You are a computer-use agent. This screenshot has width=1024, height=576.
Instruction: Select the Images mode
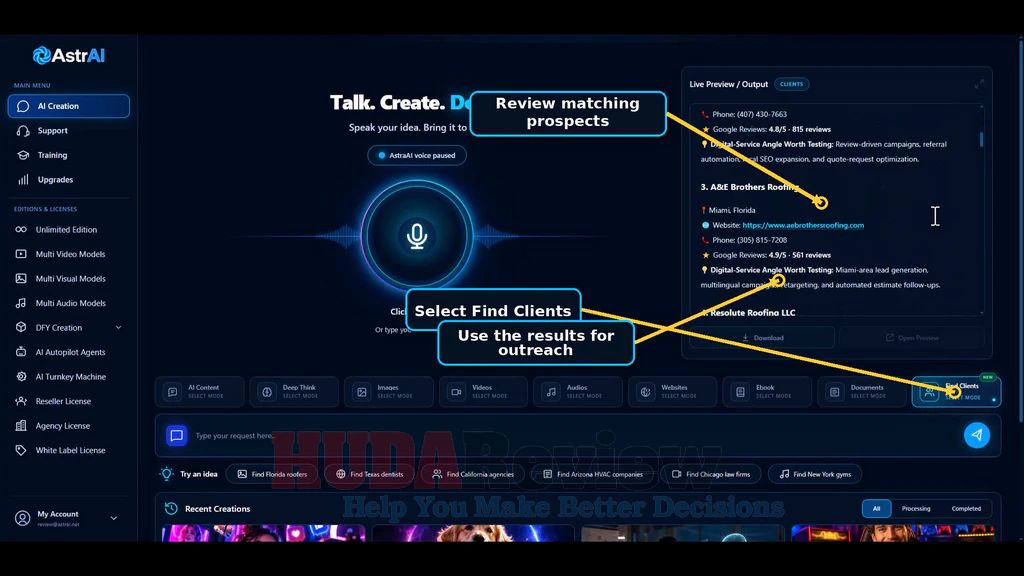(x=389, y=392)
